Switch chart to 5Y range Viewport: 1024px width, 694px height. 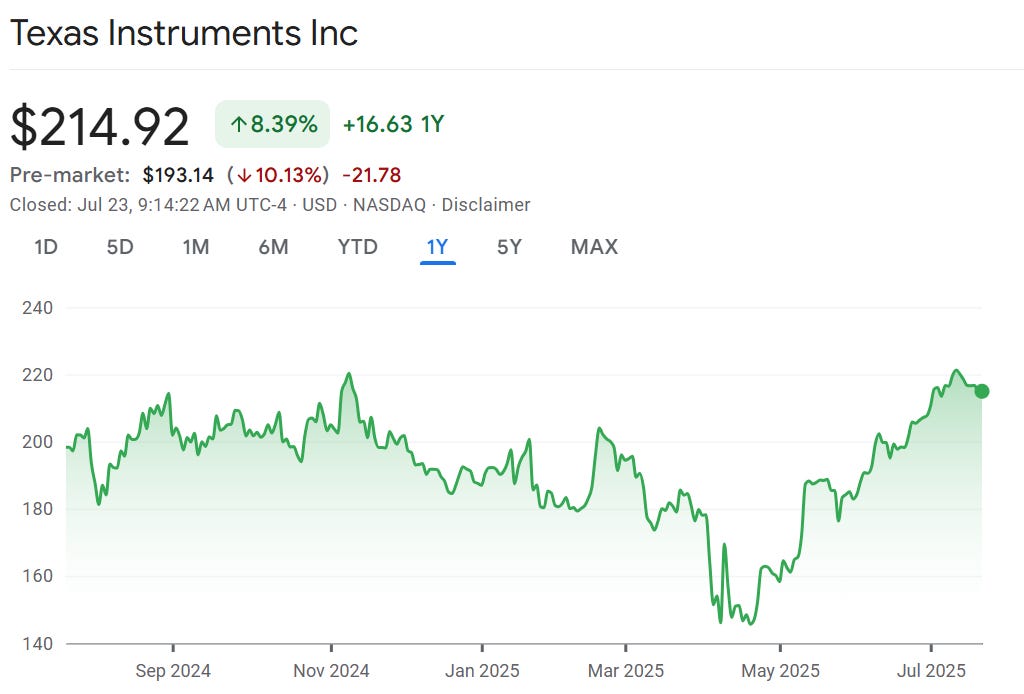[509, 247]
